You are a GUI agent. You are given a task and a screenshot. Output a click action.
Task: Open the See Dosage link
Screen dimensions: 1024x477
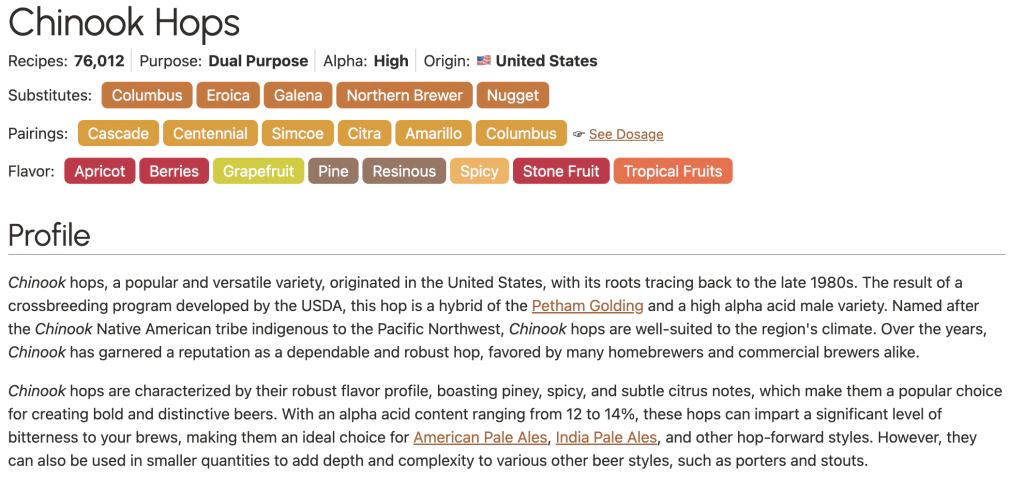[626, 134]
